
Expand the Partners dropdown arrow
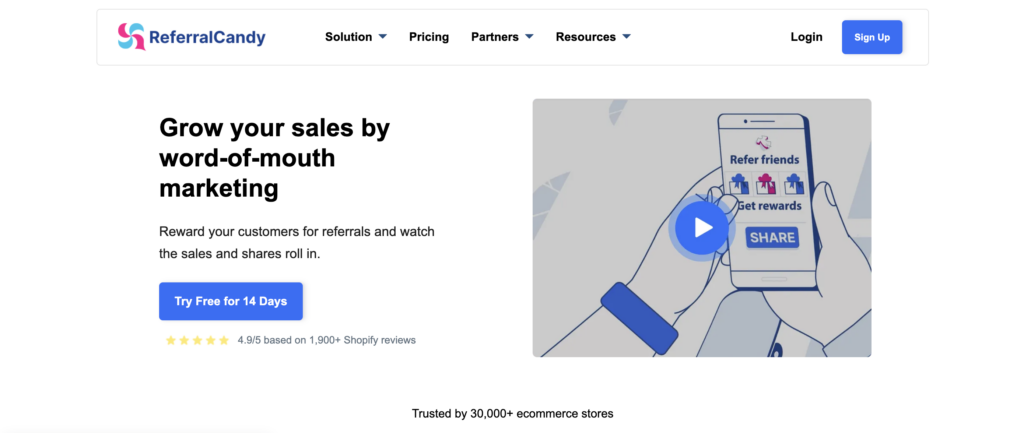(529, 37)
